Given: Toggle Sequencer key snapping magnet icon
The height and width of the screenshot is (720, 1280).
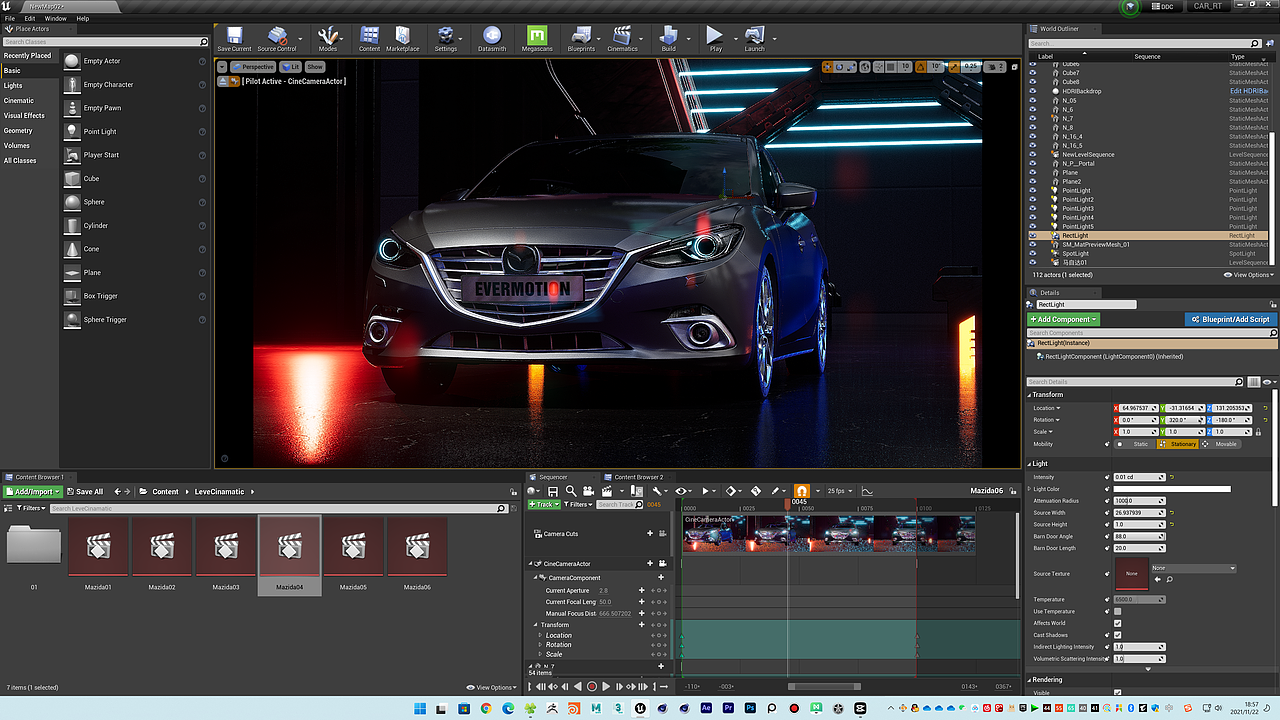Looking at the screenshot, I should [x=801, y=491].
